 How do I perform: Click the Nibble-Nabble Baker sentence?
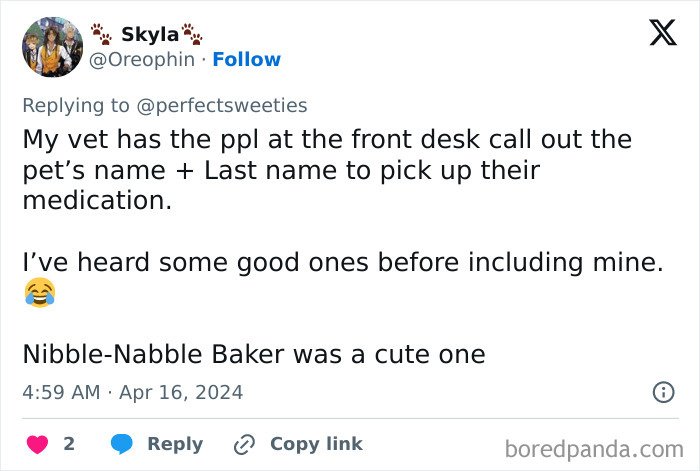coord(253,354)
